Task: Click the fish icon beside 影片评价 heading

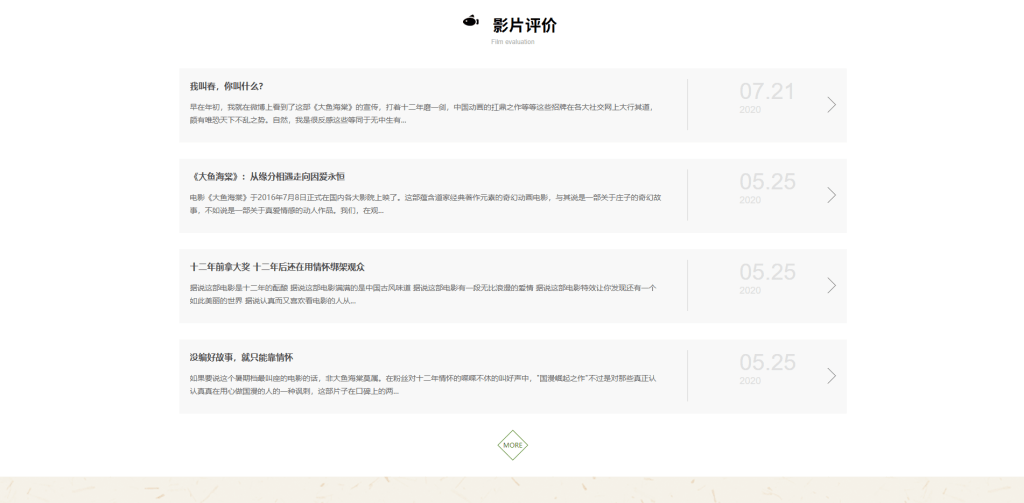Action: click(x=471, y=22)
